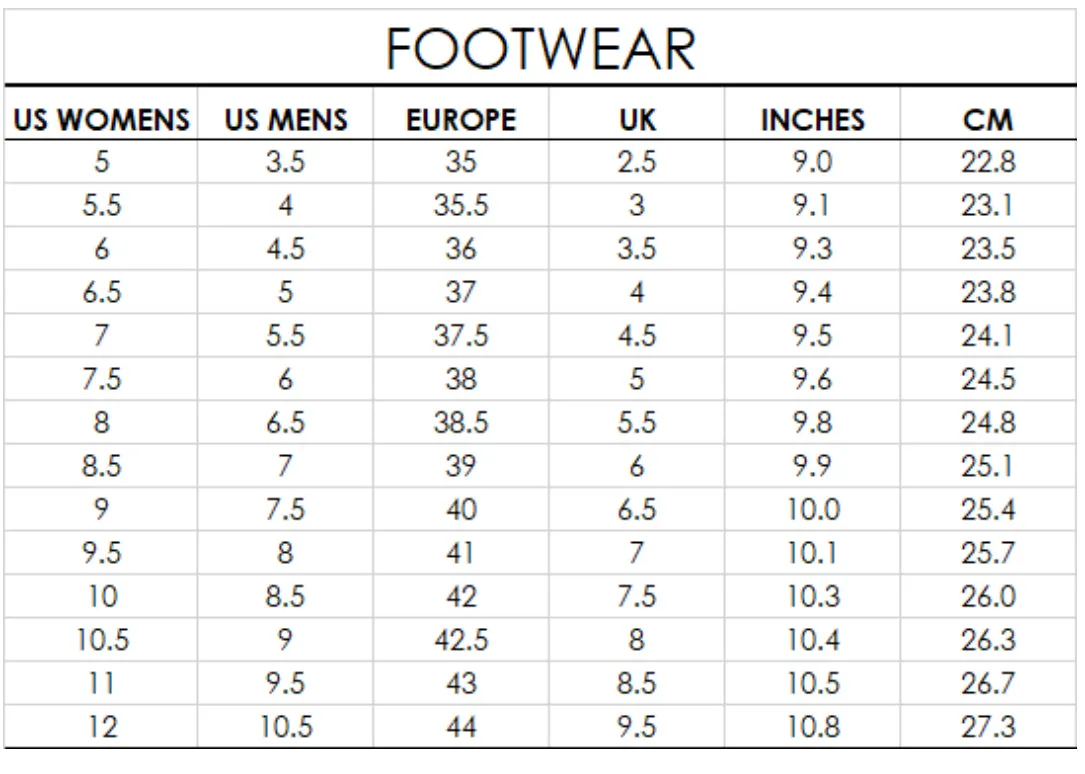Click the 27.3 CM cell

(x=988, y=727)
